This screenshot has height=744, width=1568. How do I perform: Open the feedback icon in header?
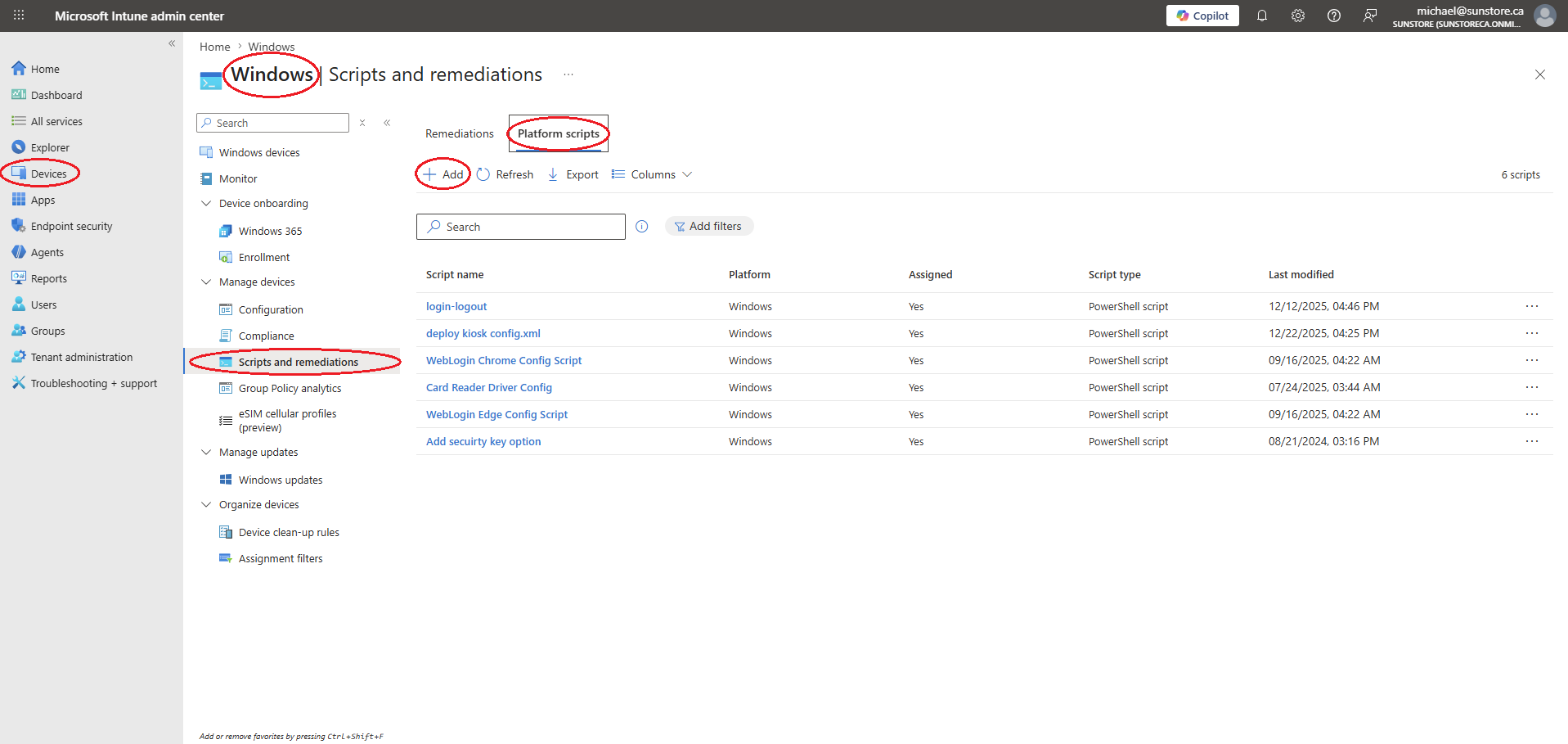[x=1370, y=16]
